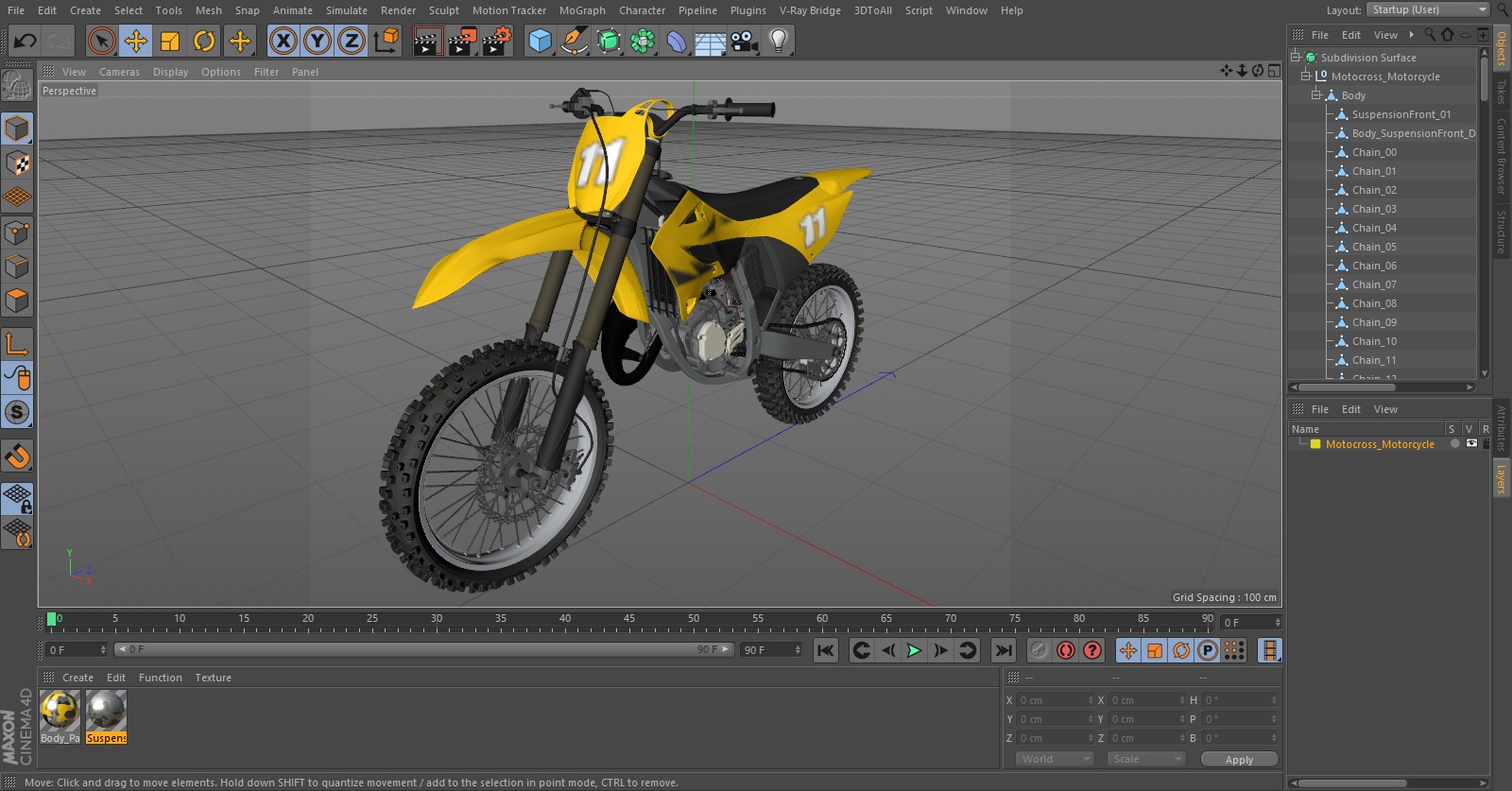Play the animation forward
This screenshot has width=1512, height=791.
click(x=914, y=650)
